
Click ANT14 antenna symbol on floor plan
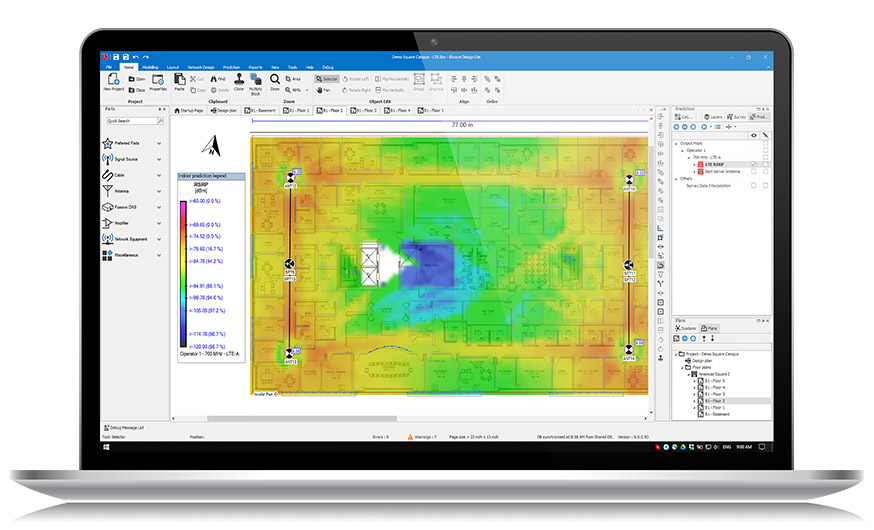(x=629, y=349)
